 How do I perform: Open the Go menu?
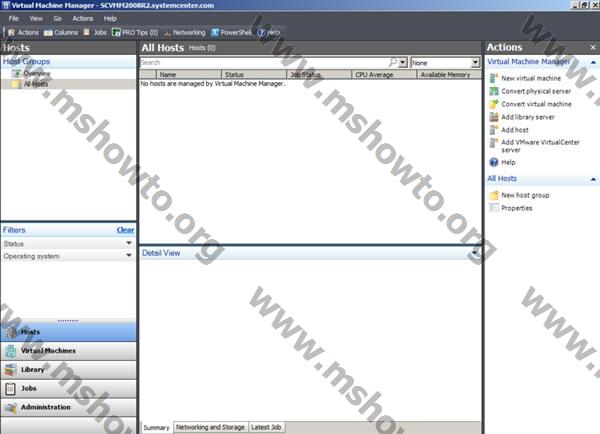(57, 18)
